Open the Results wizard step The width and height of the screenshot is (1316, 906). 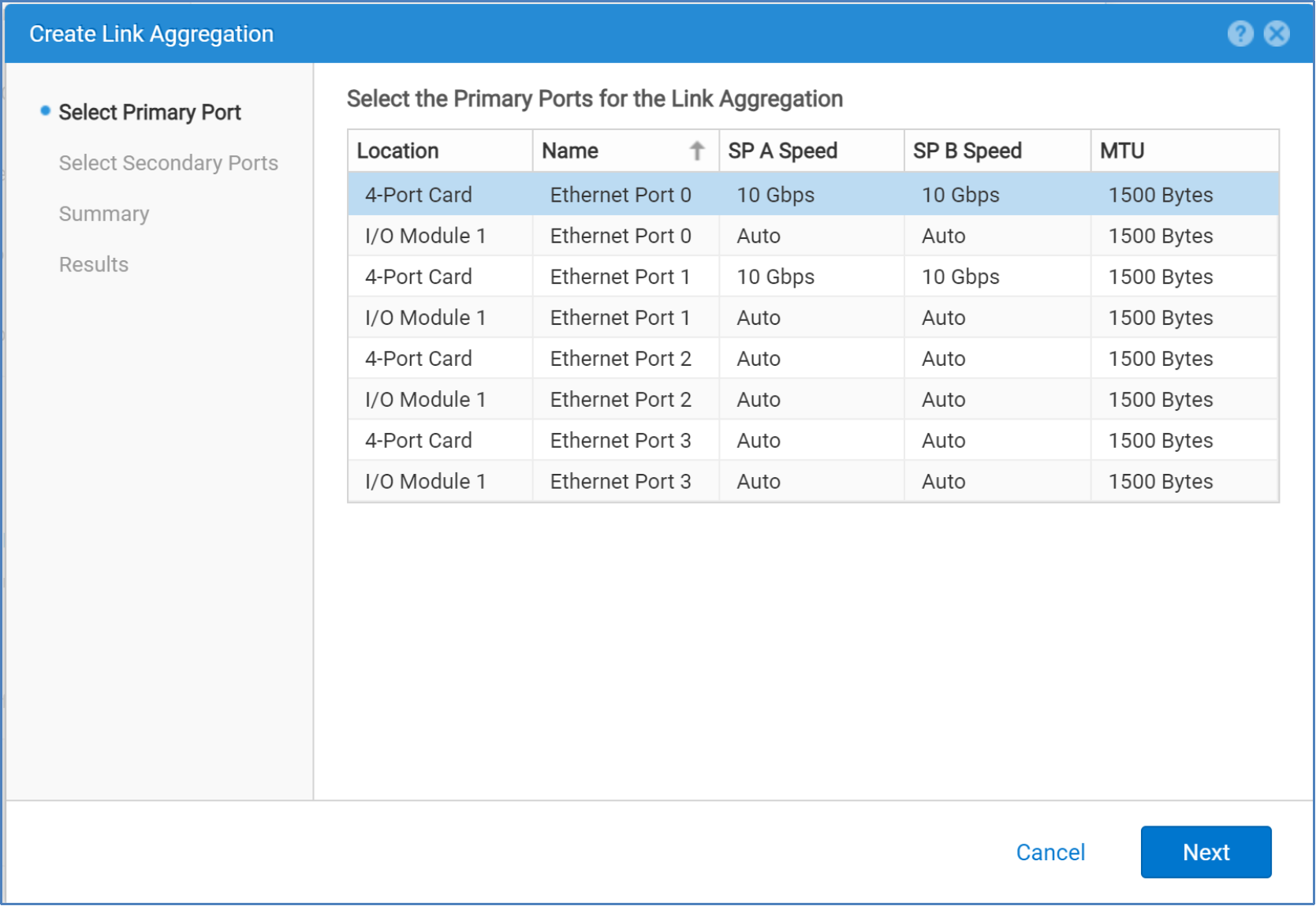94,264
